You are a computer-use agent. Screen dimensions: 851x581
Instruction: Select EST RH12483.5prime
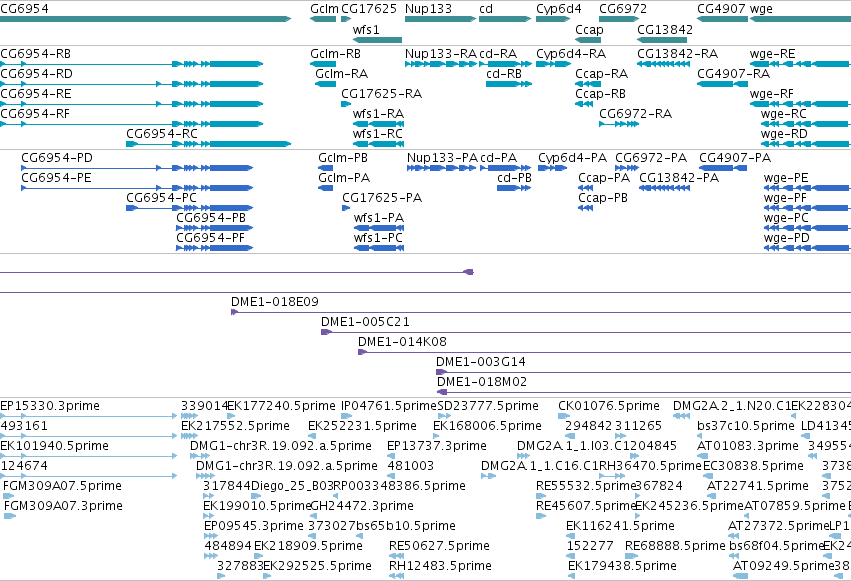440,566
